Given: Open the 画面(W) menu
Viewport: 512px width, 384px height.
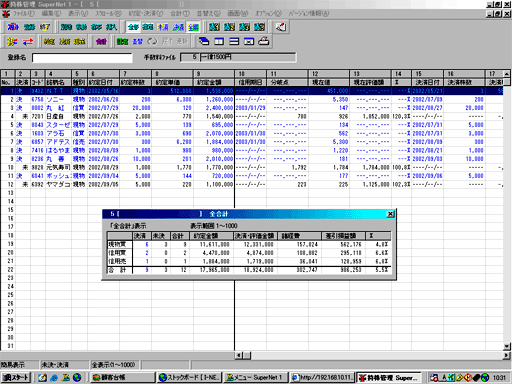Looking at the screenshot, I should coord(238,14).
